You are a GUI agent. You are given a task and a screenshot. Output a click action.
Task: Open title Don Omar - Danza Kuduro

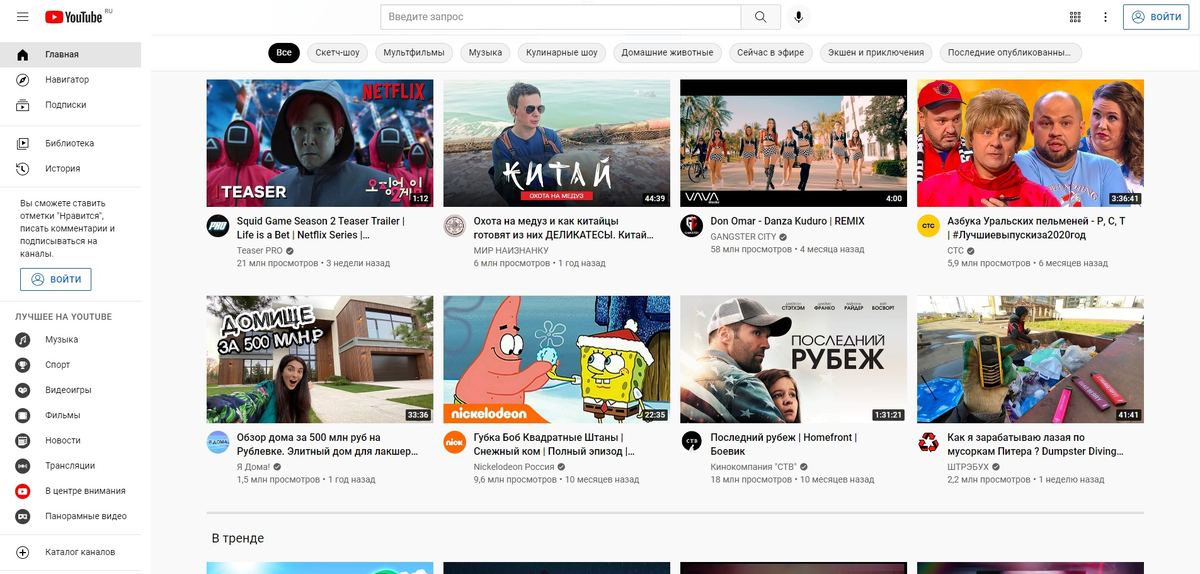pos(788,221)
